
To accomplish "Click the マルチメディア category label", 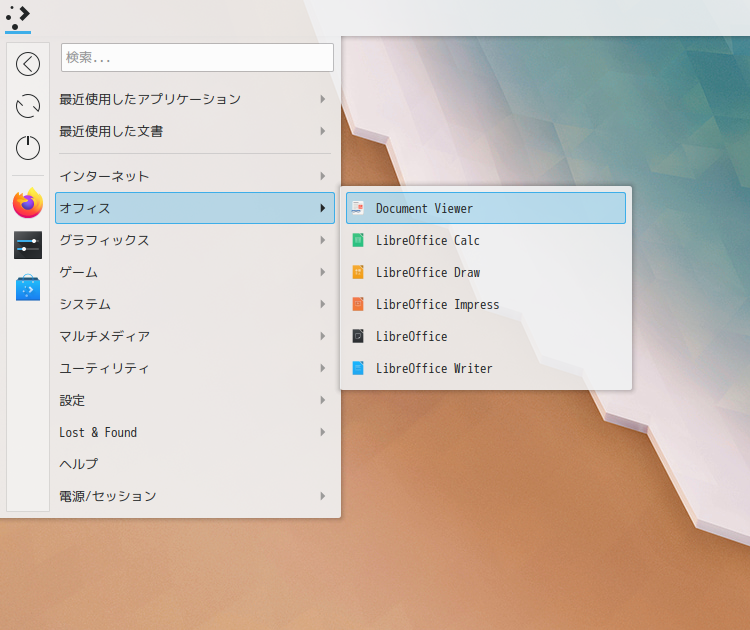I will point(104,336).
